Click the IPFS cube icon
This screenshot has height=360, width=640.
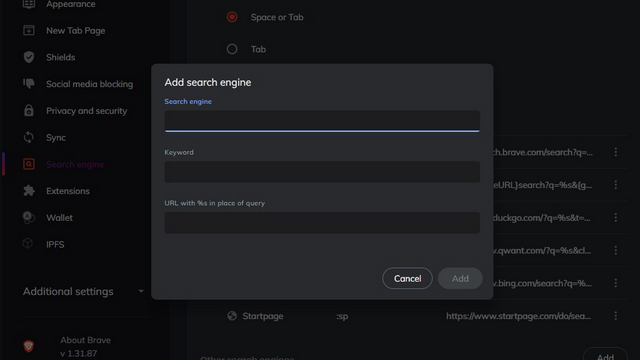pos(28,244)
